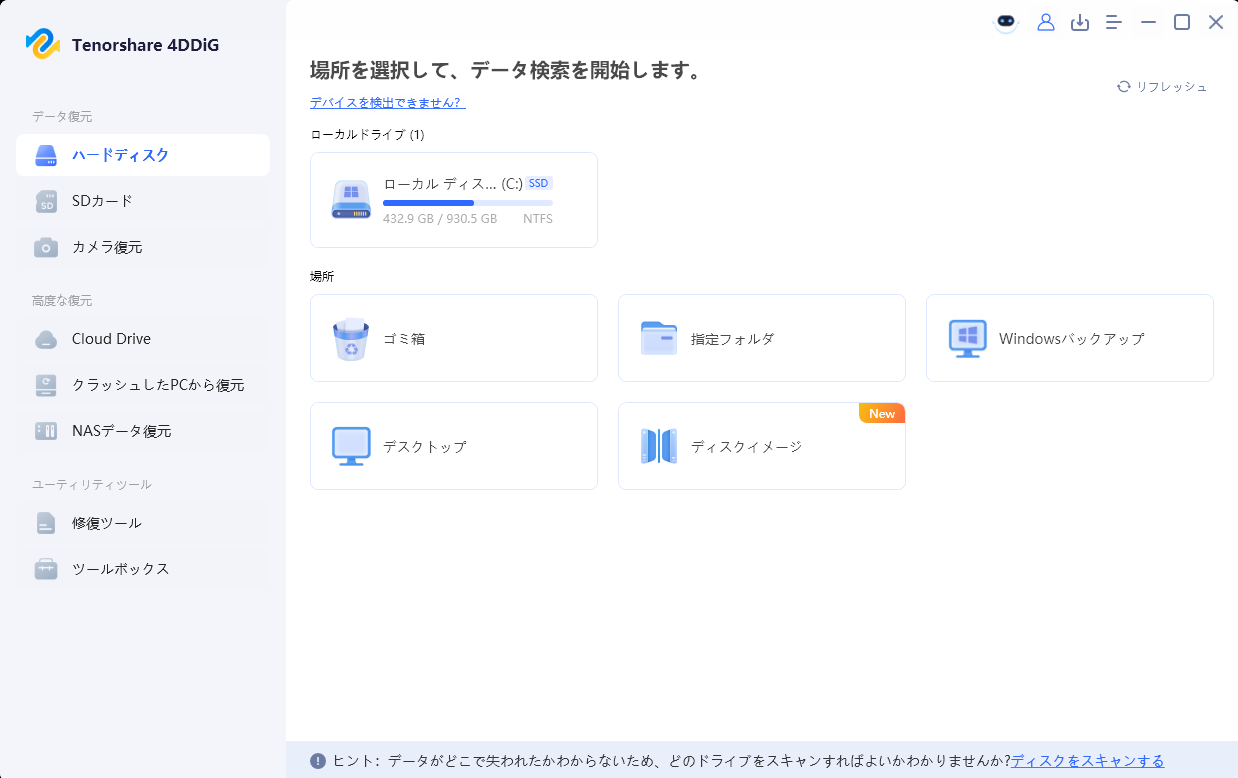
Task: Click the ヒント hint message text
Action: click(671, 761)
